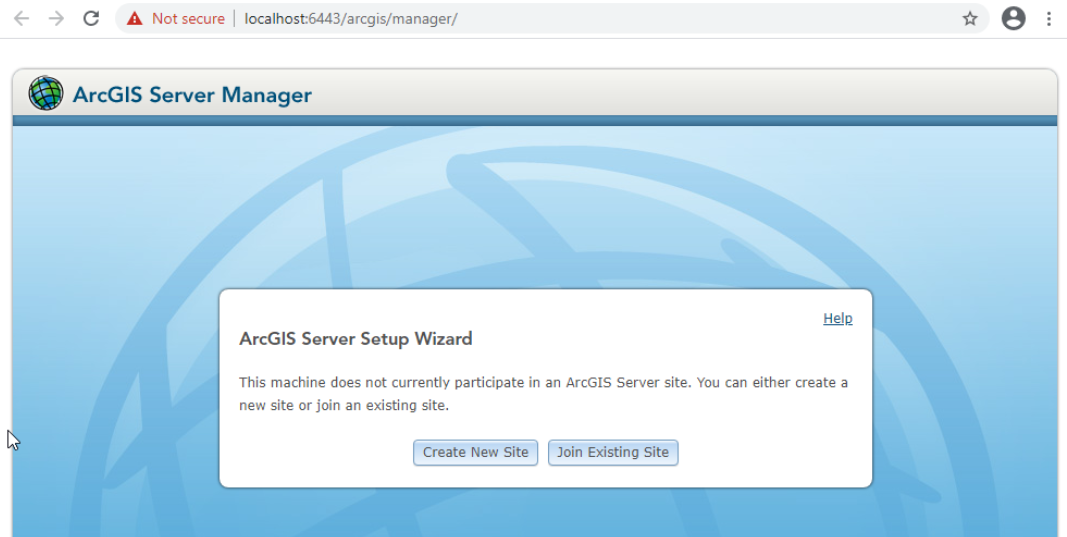Image resolution: width=1067 pixels, height=537 pixels.
Task: Open the Help link in wizard
Action: 838,319
